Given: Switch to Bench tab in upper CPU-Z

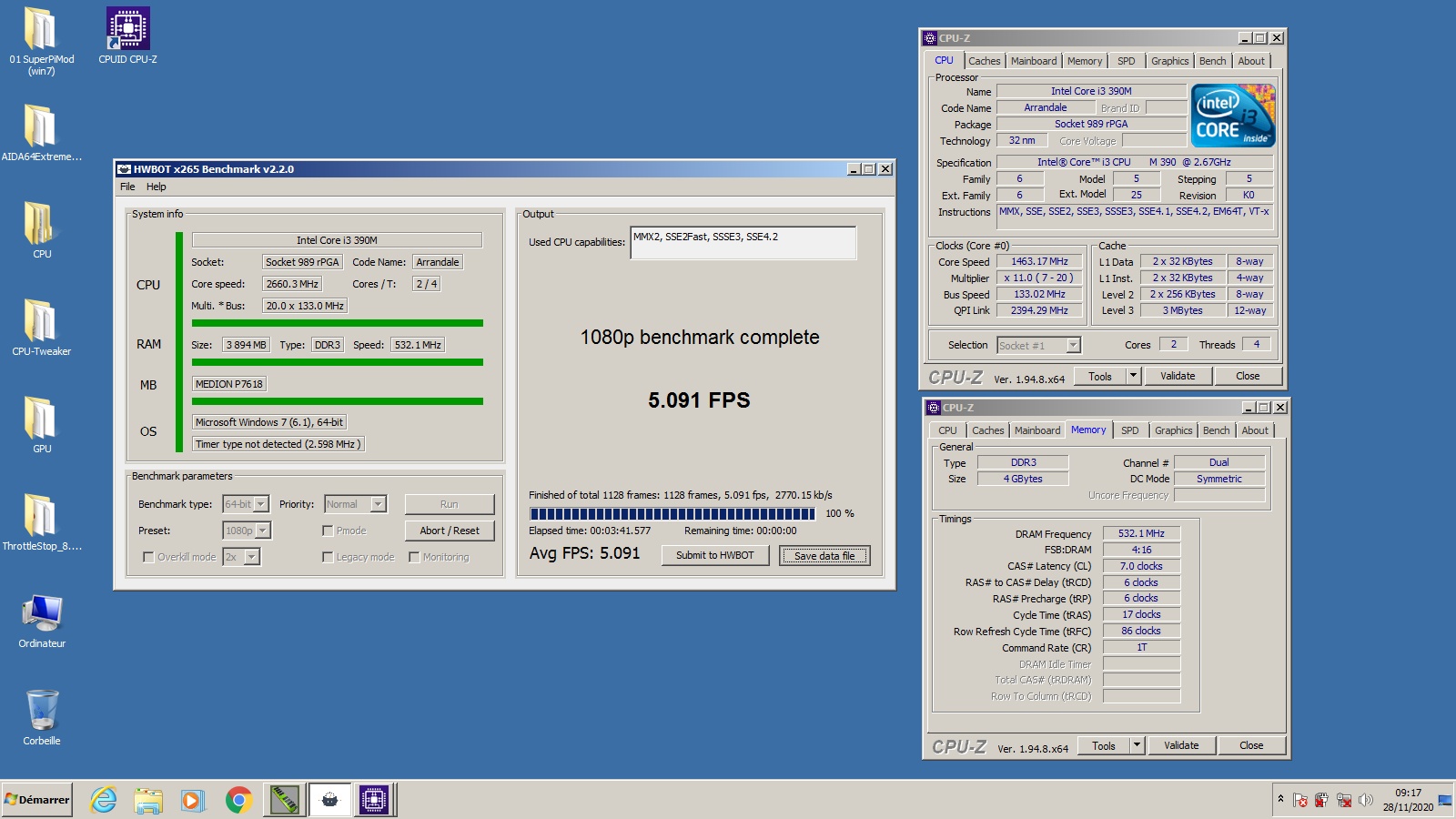Looking at the screenshot, I should [1212, 61].
